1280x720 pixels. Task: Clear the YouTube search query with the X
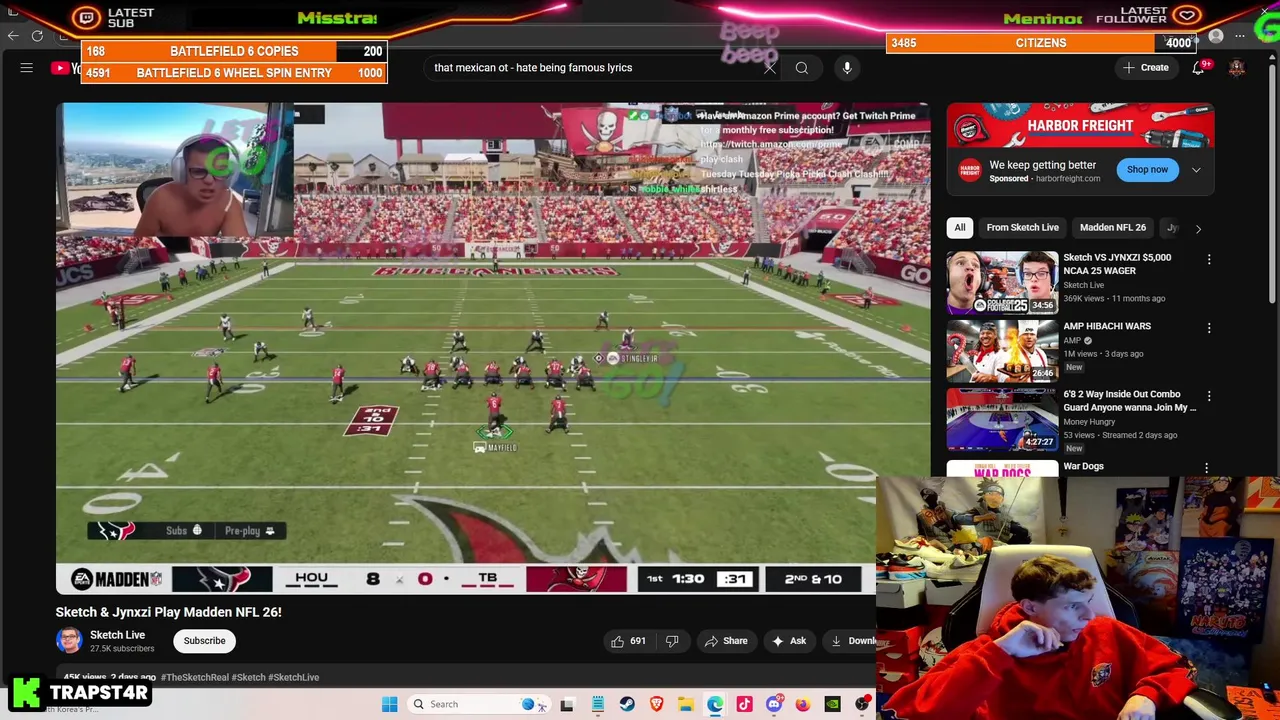pos(769,68)
